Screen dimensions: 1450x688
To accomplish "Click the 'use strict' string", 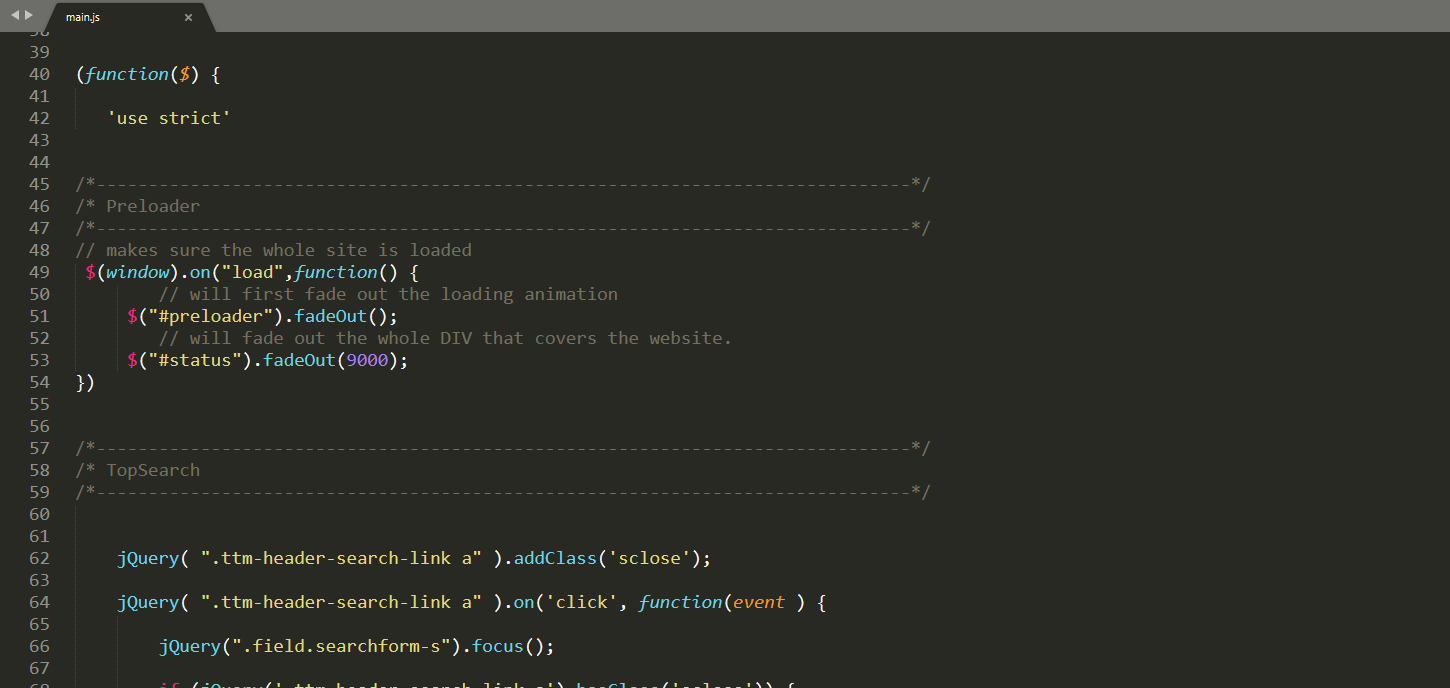I will click(x=169, y=118).
